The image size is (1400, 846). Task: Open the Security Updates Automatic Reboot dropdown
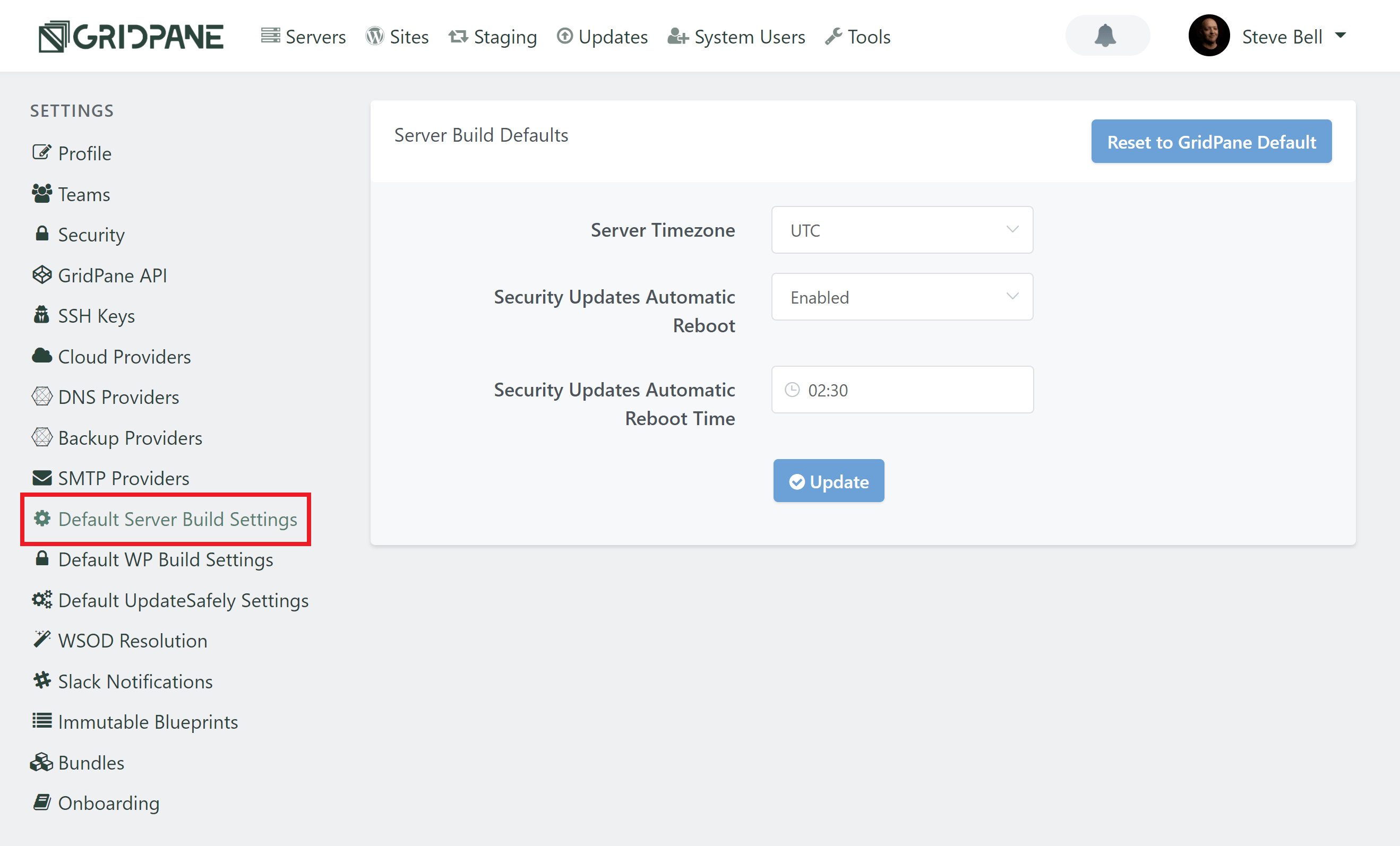click(x=902, y=297)
